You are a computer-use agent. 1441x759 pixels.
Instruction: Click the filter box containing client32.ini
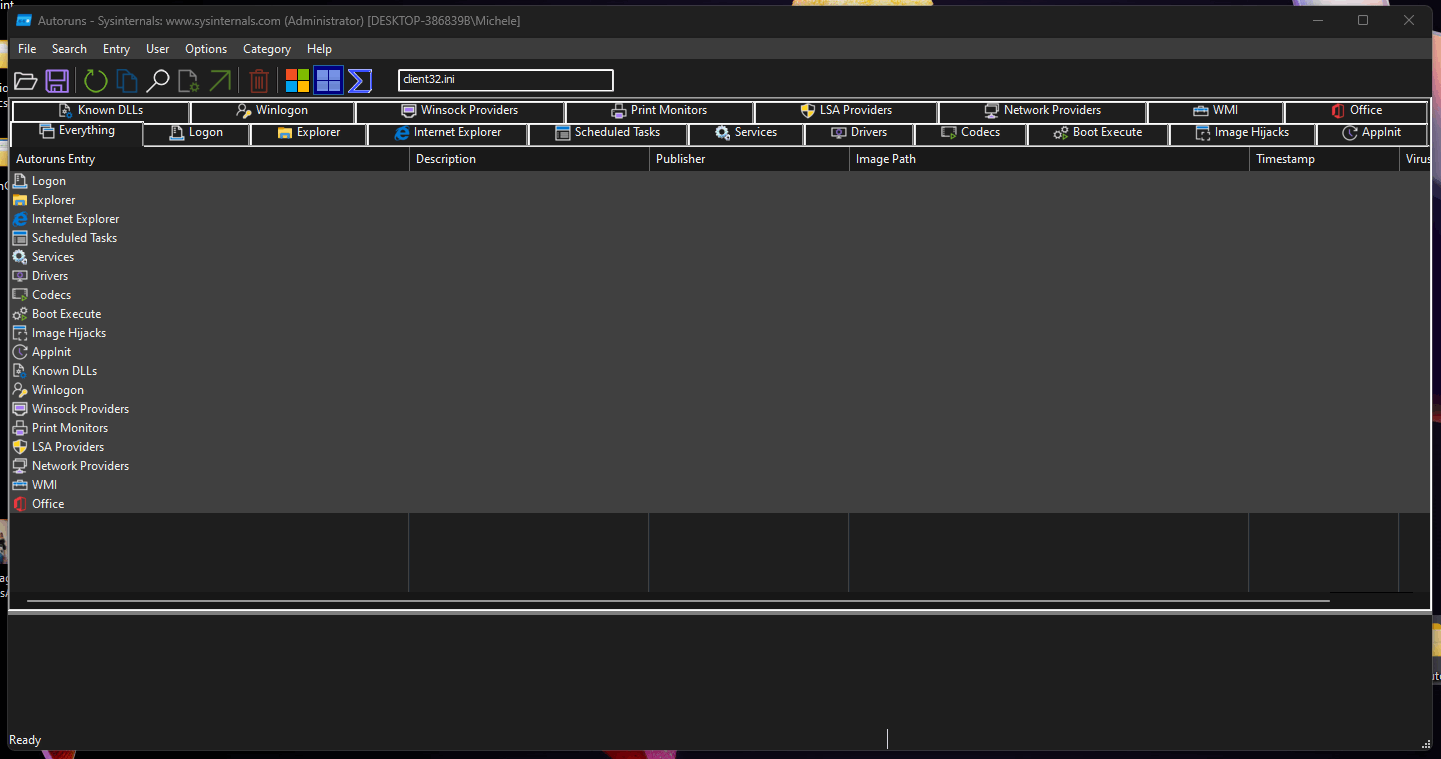(x=505, y=80)
